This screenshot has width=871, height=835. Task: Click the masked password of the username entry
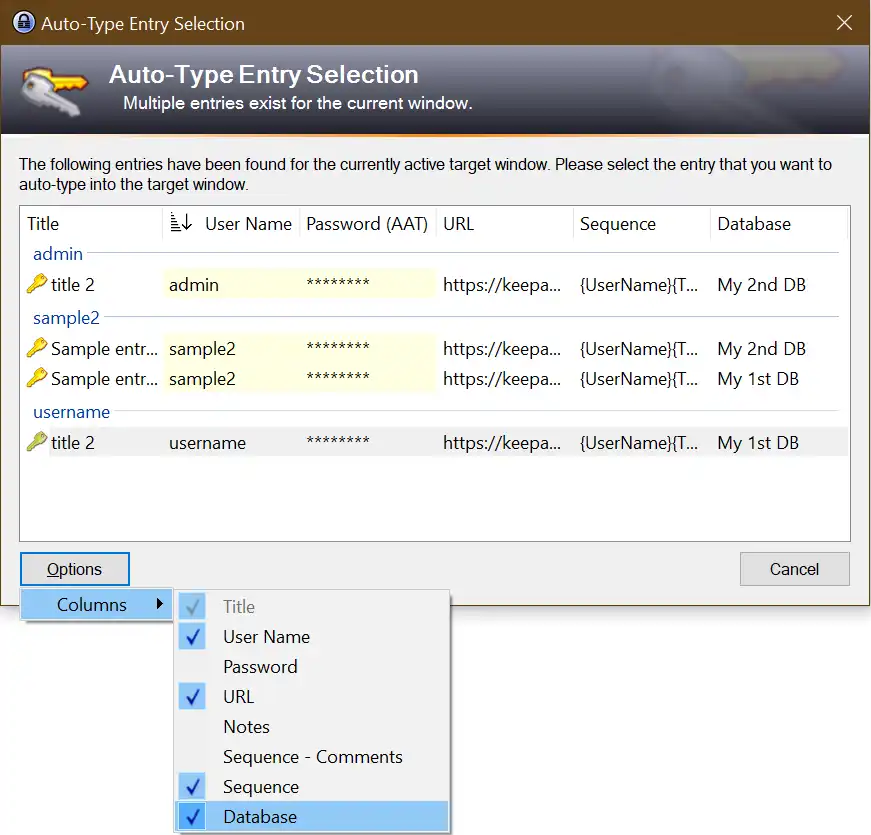pos(338,442)
